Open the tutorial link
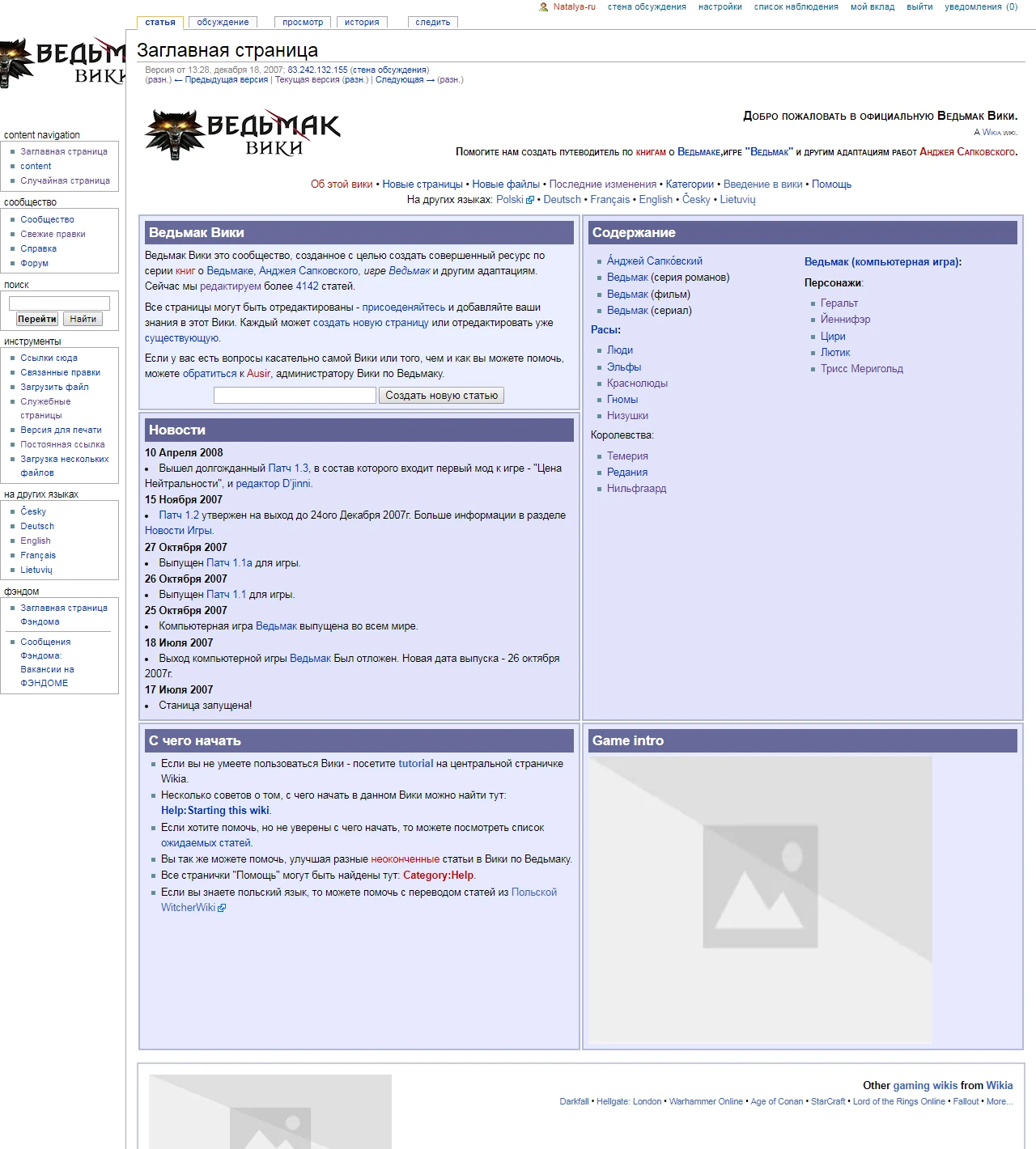This screenshot has height=1149, width=1036. click(416, 764)
